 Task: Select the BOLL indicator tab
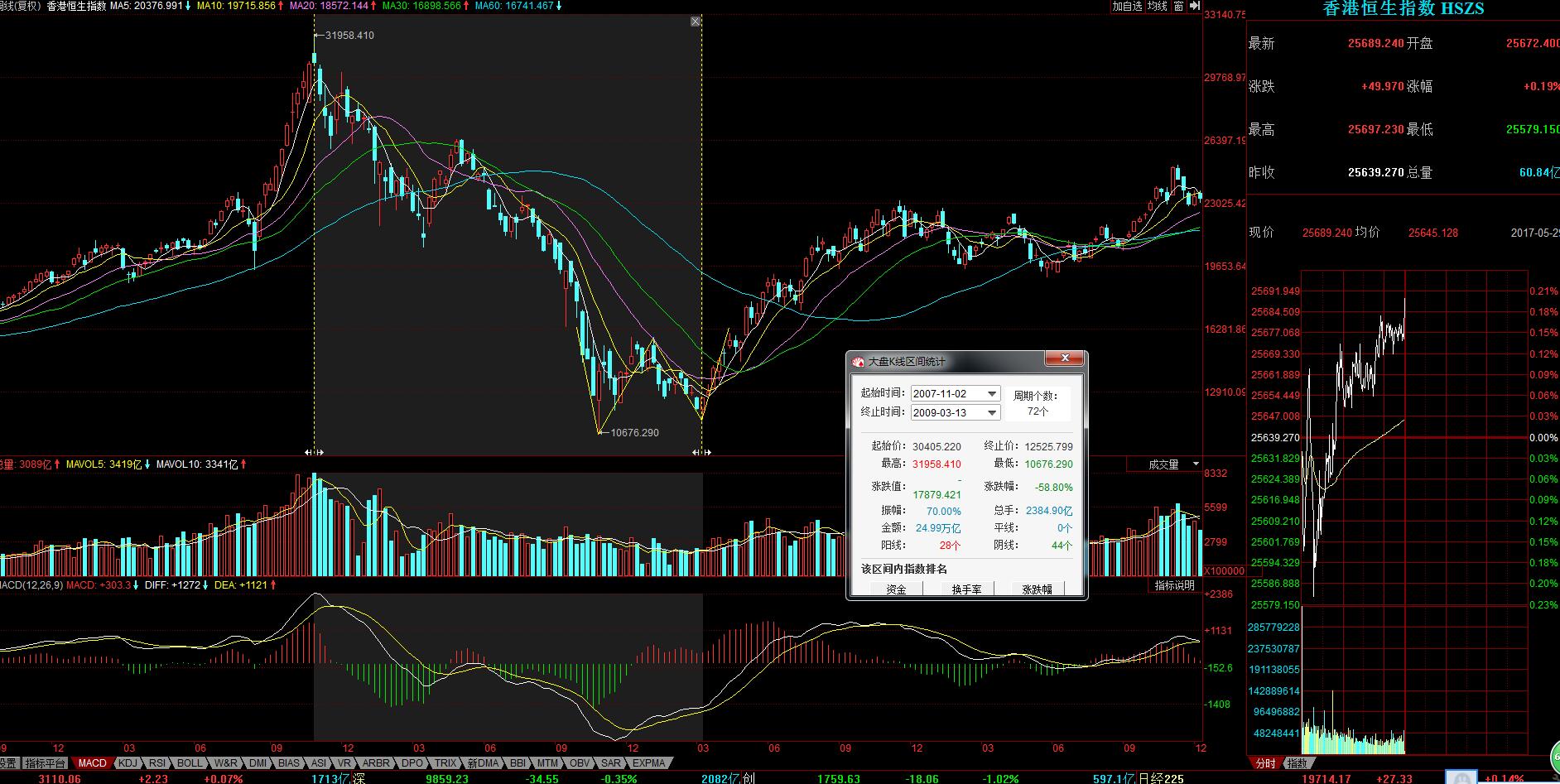click(x=190, y=763)
